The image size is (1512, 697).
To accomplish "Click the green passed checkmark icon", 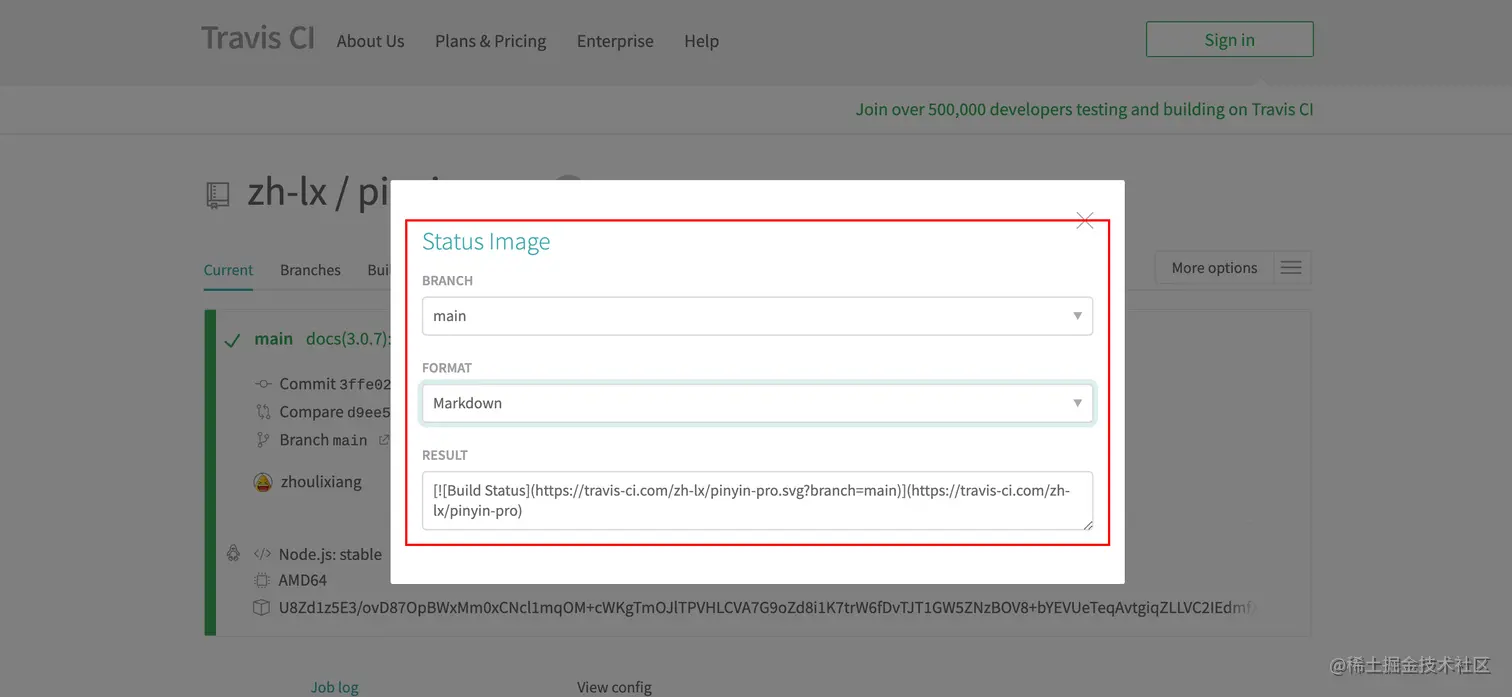I will pyautogui.click(x=232, y=341).
